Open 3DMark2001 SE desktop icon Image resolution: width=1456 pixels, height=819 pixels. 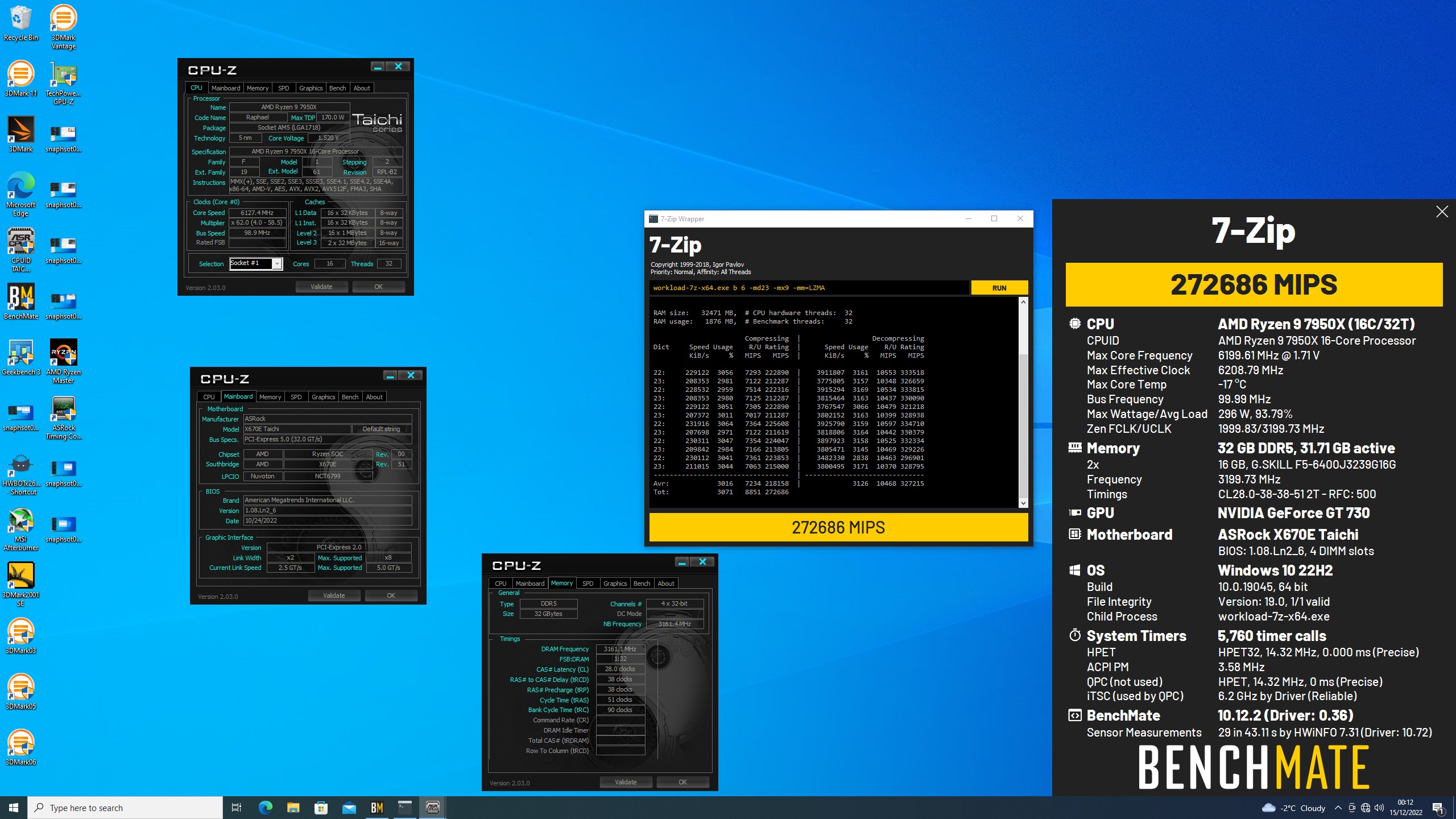click(x=21, y=585)
